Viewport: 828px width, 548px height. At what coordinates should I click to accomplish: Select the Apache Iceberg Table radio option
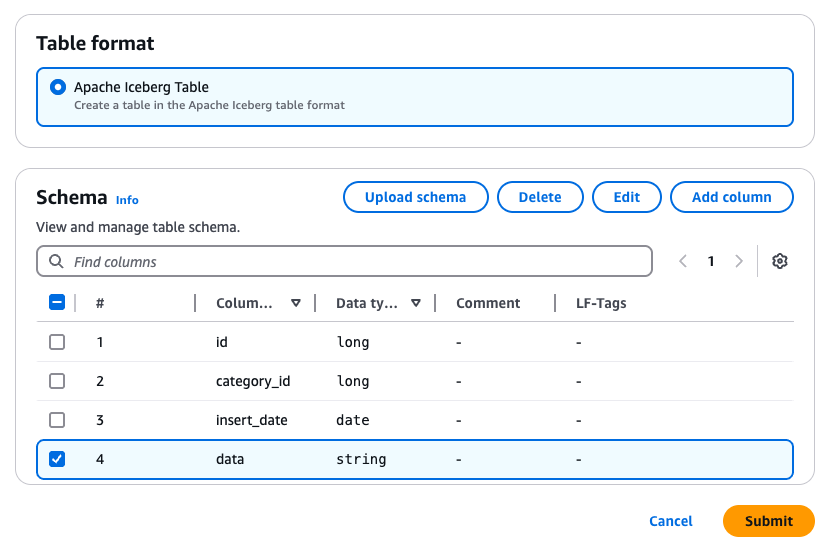pyautogui.click(x=58, y=87)
